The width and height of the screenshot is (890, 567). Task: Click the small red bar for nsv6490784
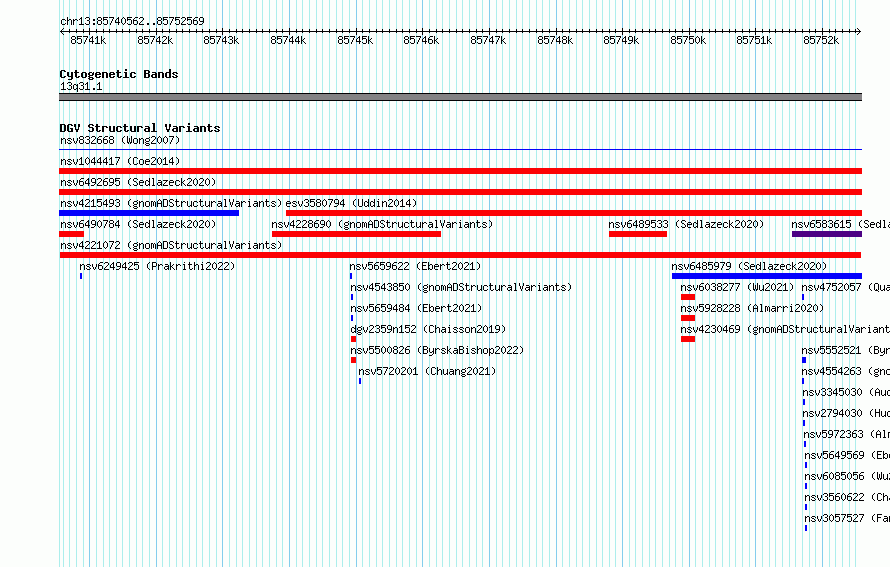72,234
